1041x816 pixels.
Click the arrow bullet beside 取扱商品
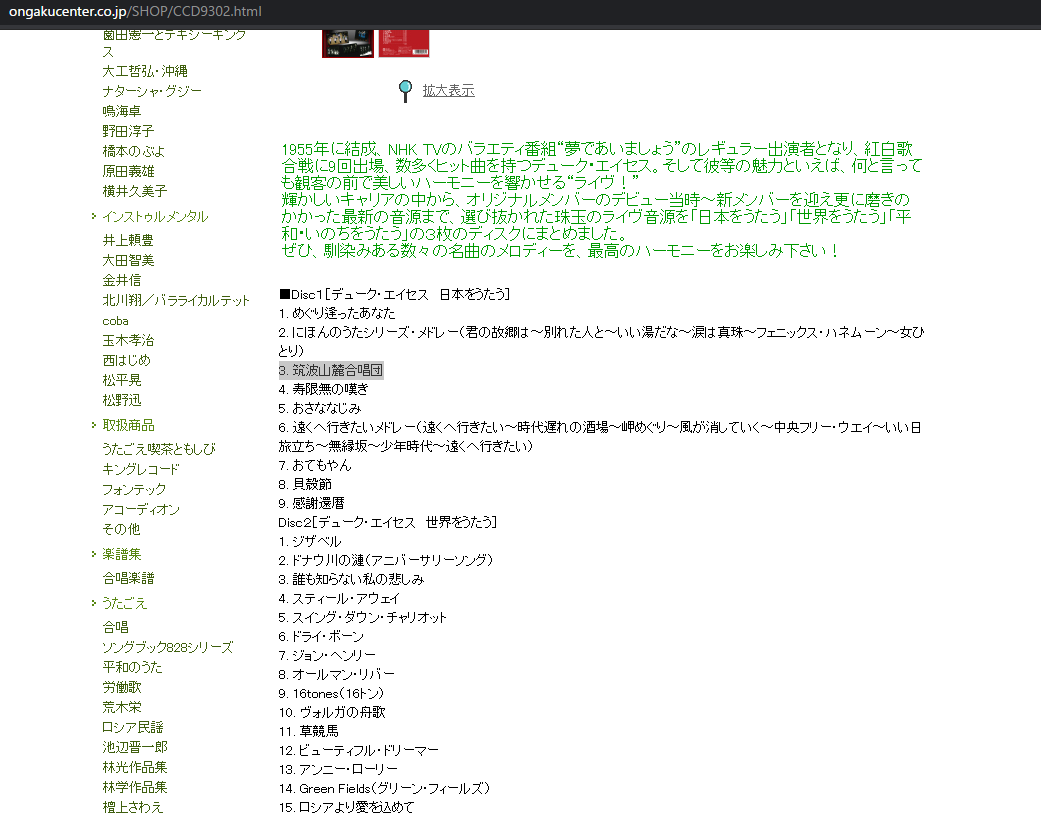(x=94, y=425)
